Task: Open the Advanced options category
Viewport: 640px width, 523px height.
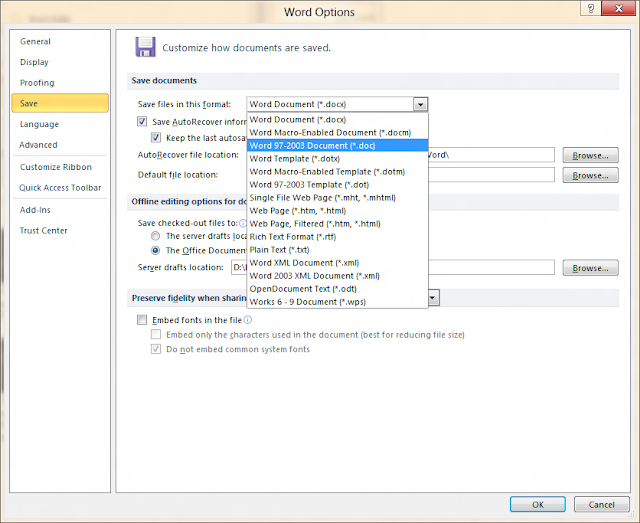Action: pos(60,145)
